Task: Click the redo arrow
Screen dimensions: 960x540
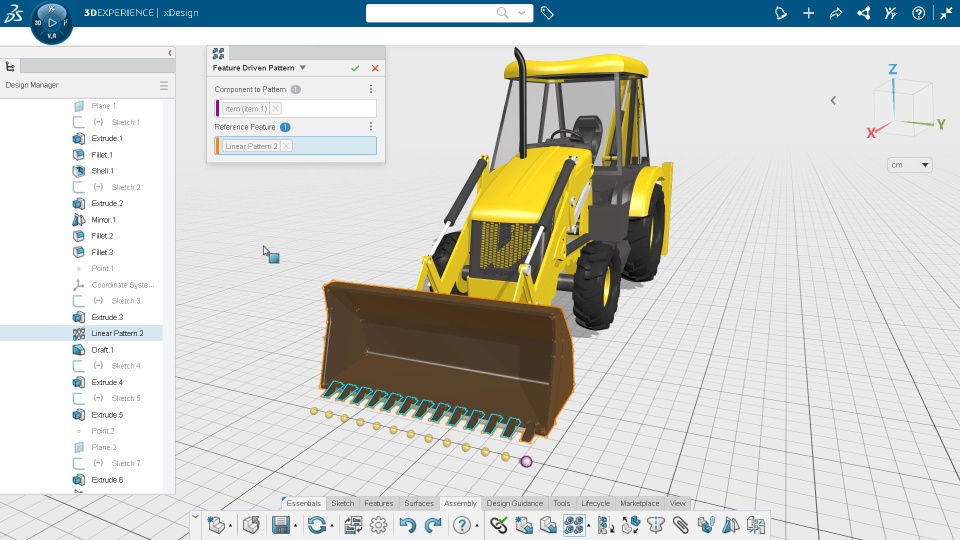Action: (x=433, y=525)
